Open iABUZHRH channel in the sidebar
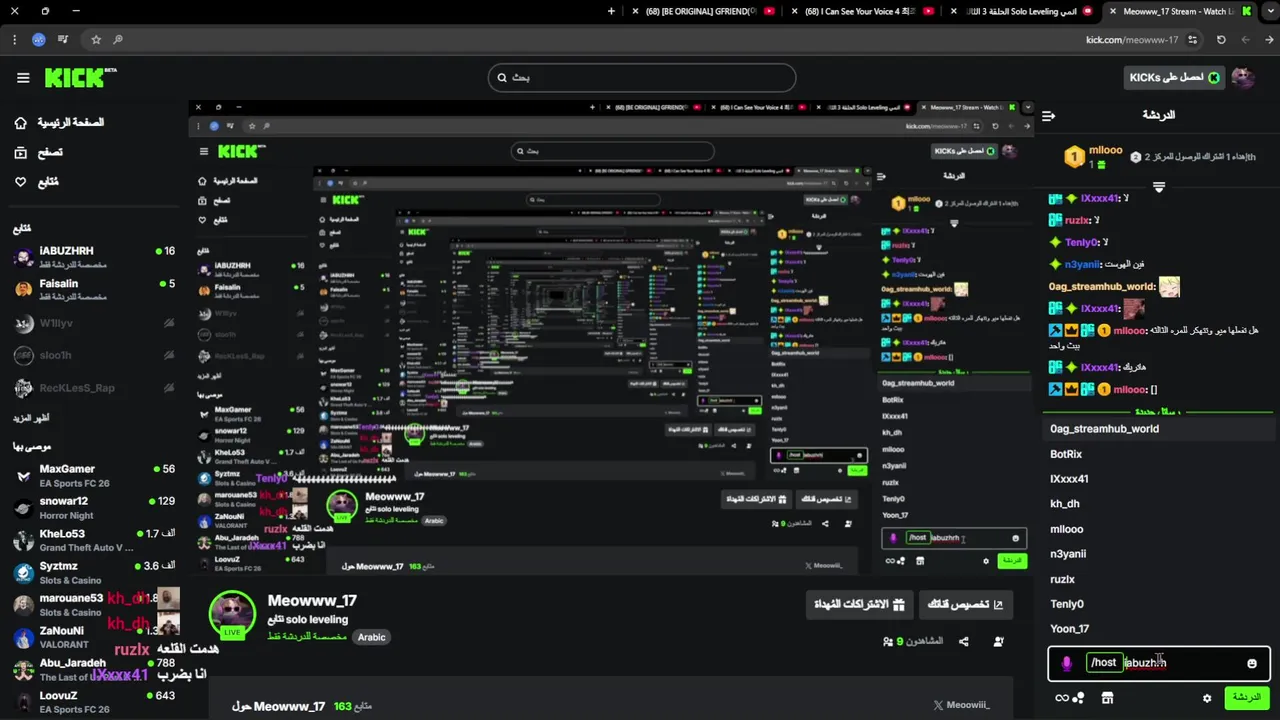Image resolution: width=1280 pixels, height=720 pixels. coord(94,257)
